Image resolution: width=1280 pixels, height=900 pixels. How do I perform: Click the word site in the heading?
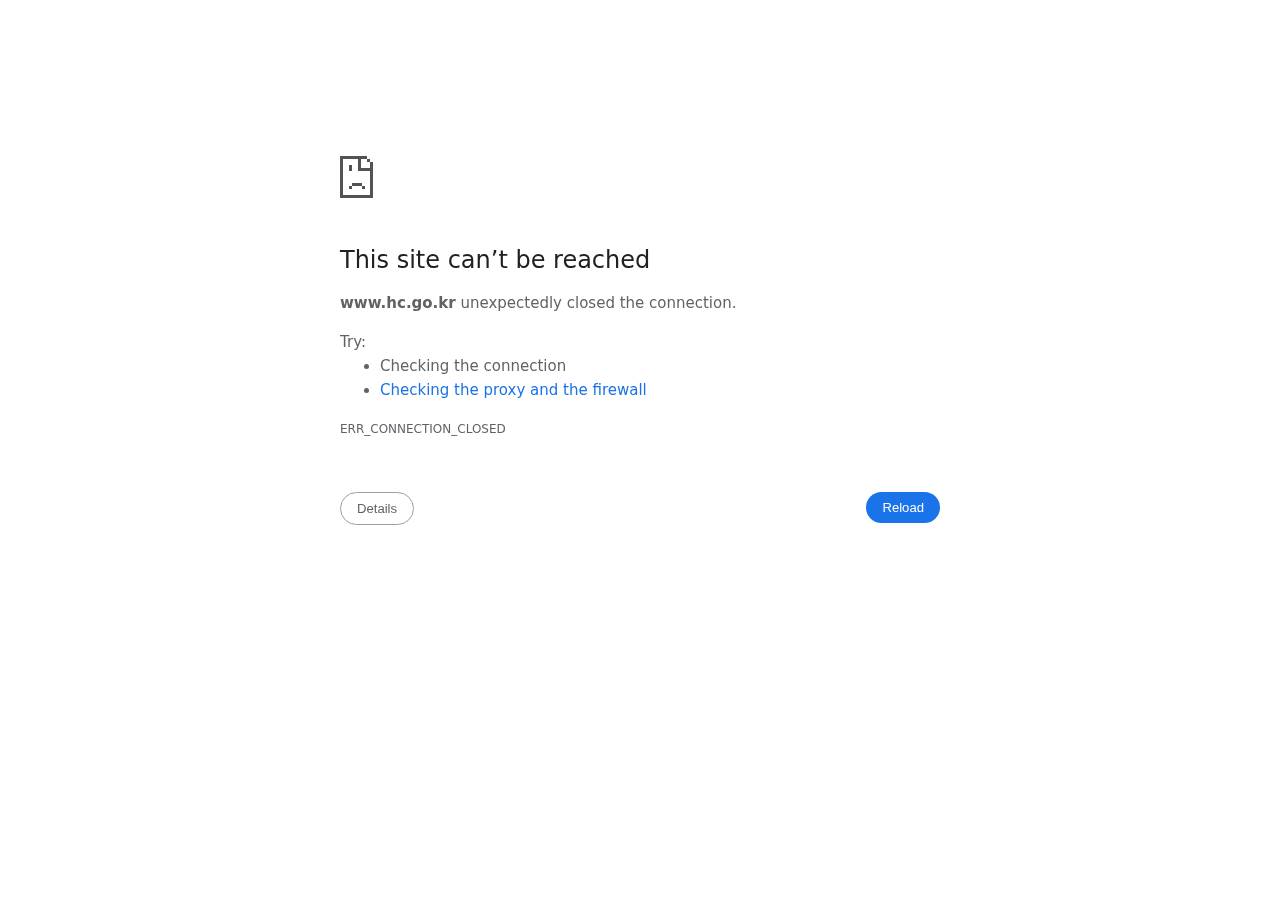[x=418, y=260]
